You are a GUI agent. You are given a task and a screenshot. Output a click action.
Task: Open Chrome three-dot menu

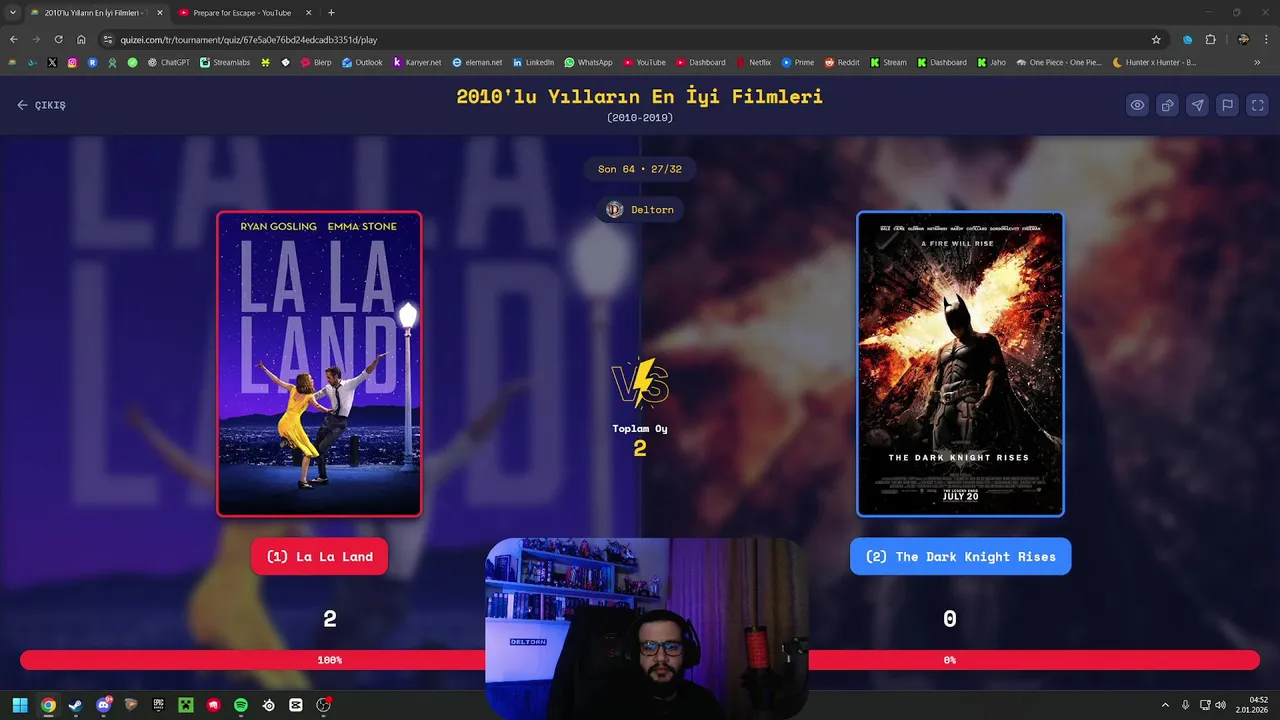tap(1264, 40)
